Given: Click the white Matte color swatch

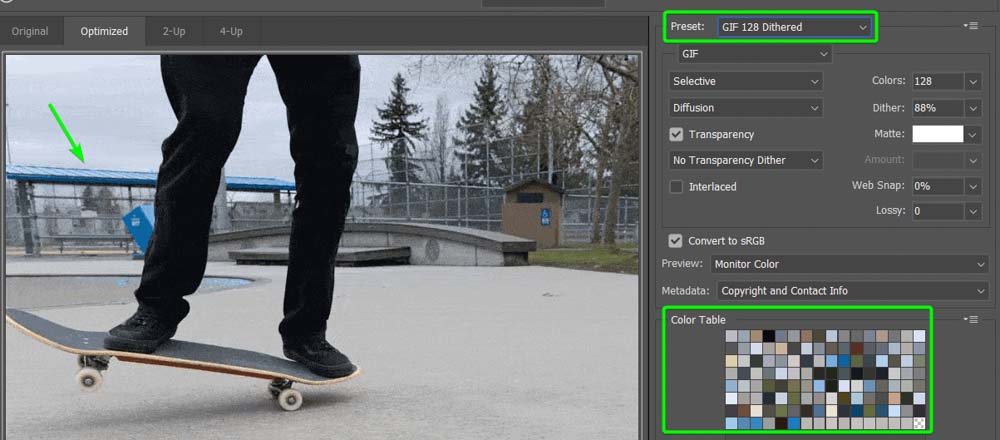Looking at the screenshot, I should click(938, 134).
